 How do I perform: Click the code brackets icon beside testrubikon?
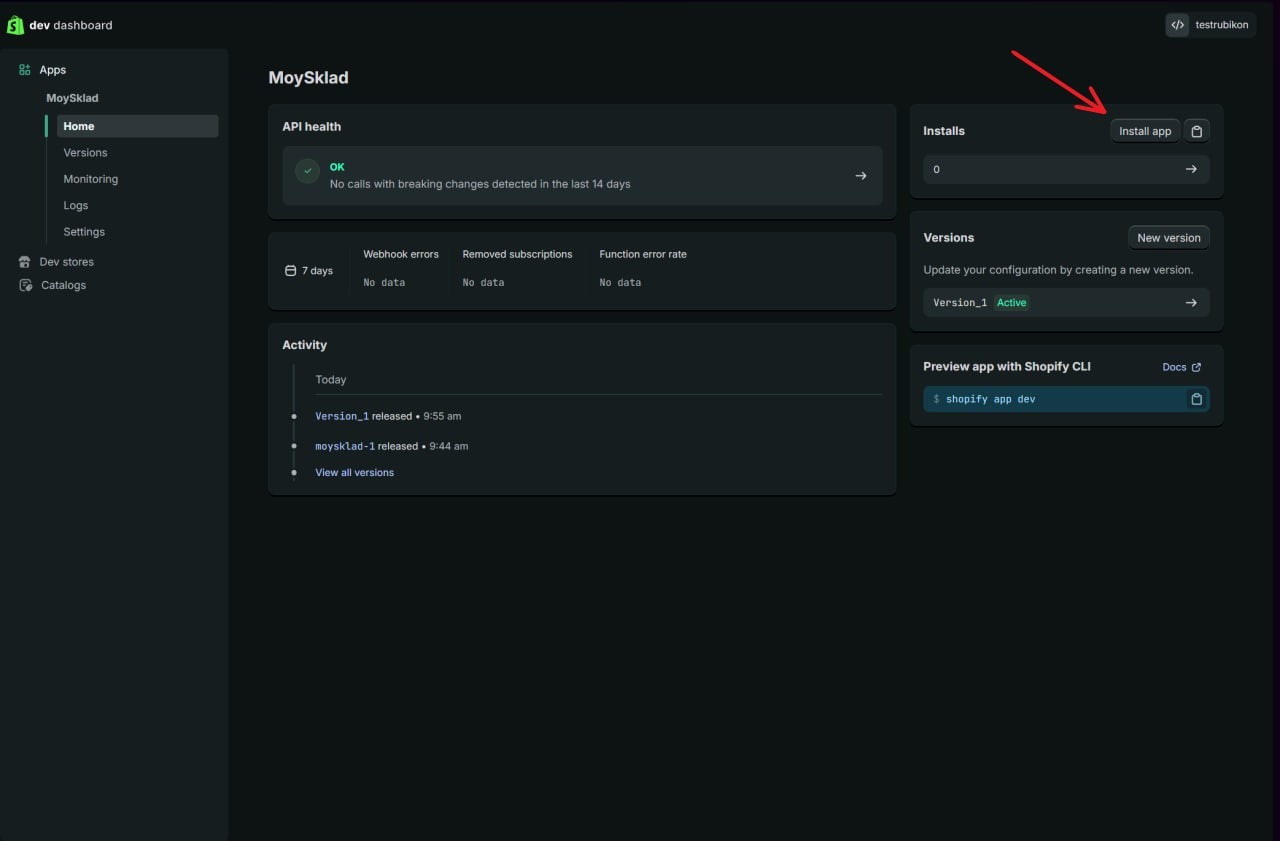pos(1178,25)
